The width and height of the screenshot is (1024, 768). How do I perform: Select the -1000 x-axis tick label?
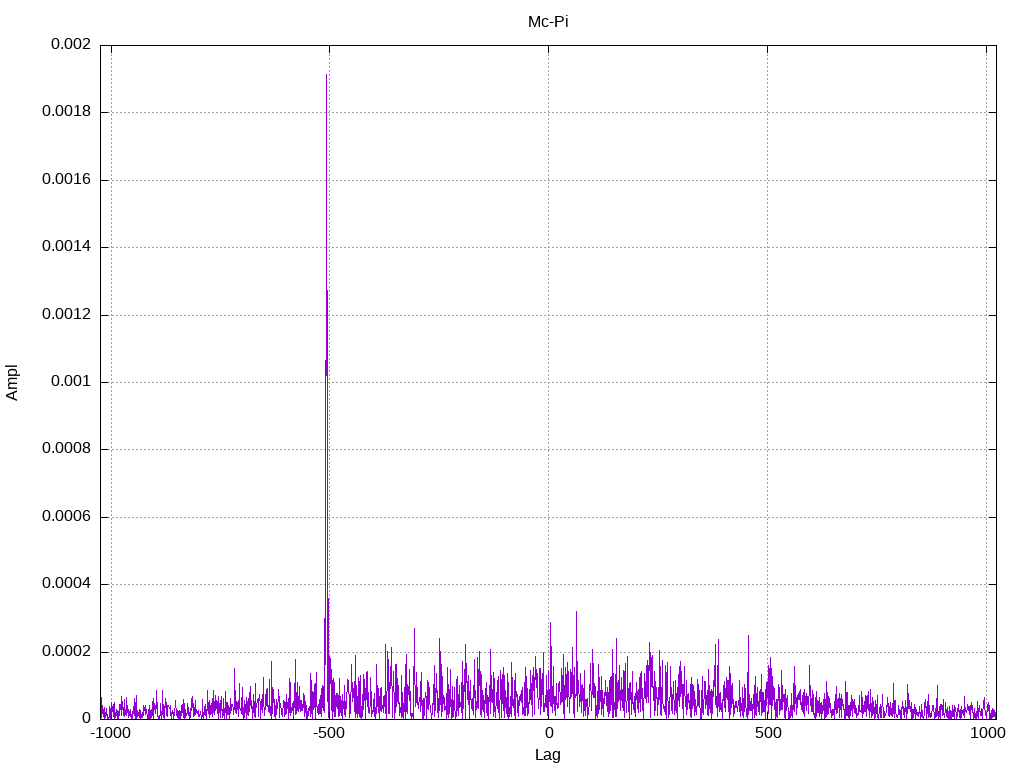[110, 733]
